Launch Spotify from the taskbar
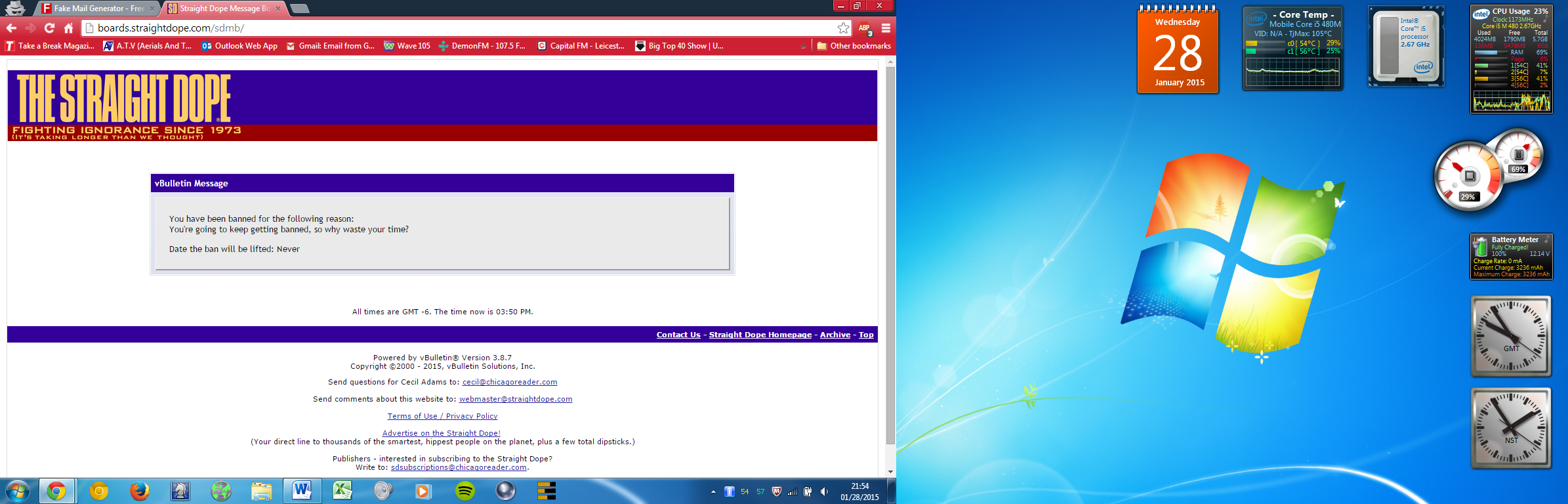The height and width of the screenshot is (504, 1568). click(464, 491)
